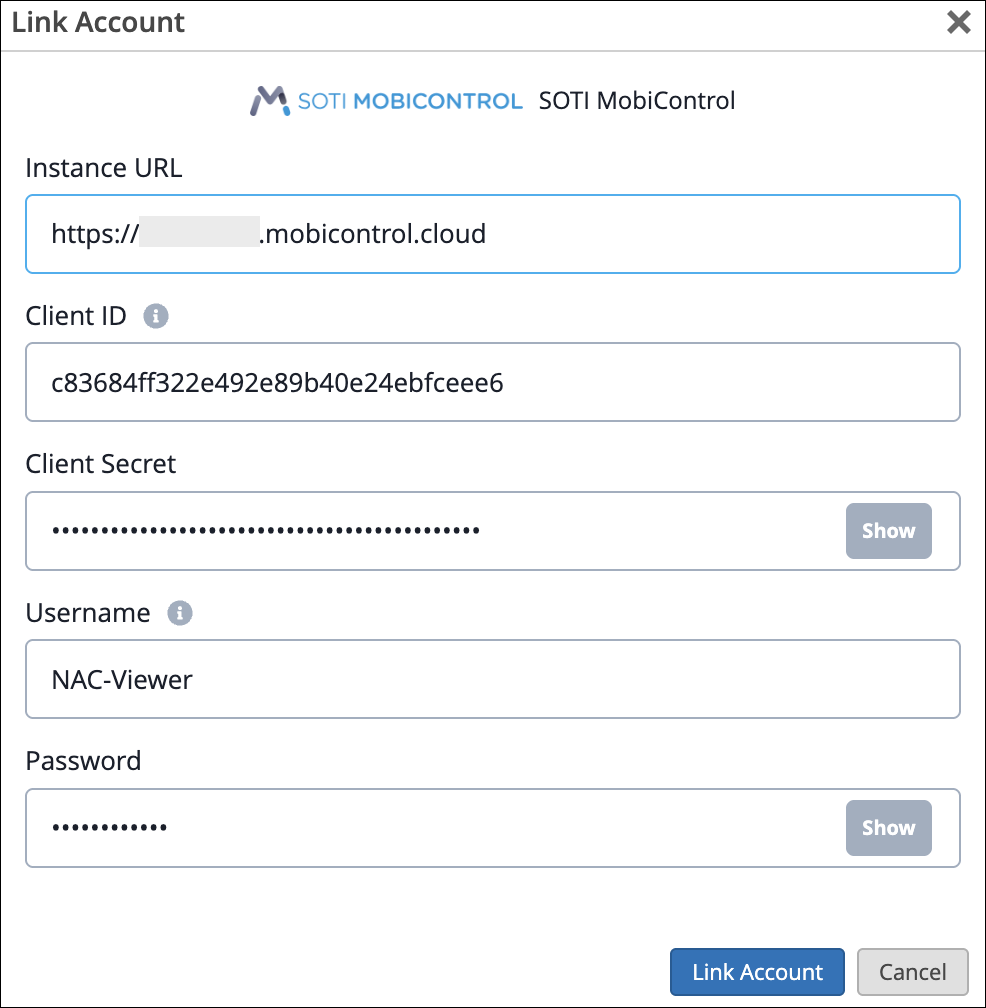
Task: Click the SOTI MobiControl heading text
Action: pos(637,101)
